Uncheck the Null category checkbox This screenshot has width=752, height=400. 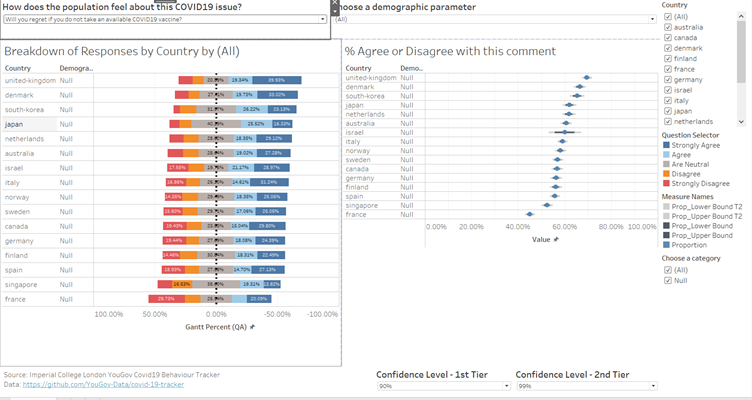coord(668,281)
